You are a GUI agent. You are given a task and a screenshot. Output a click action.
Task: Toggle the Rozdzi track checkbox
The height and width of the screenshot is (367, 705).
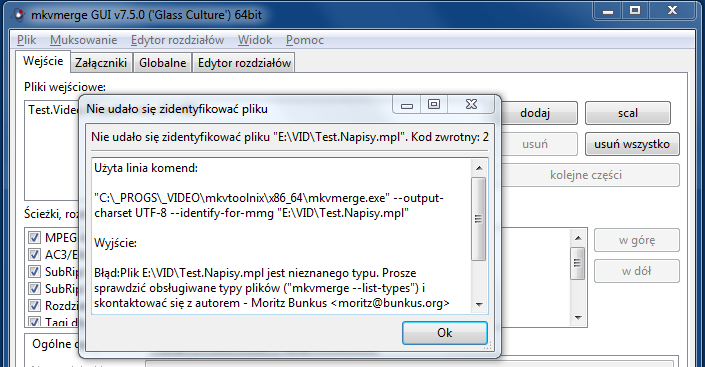[34, 306]
